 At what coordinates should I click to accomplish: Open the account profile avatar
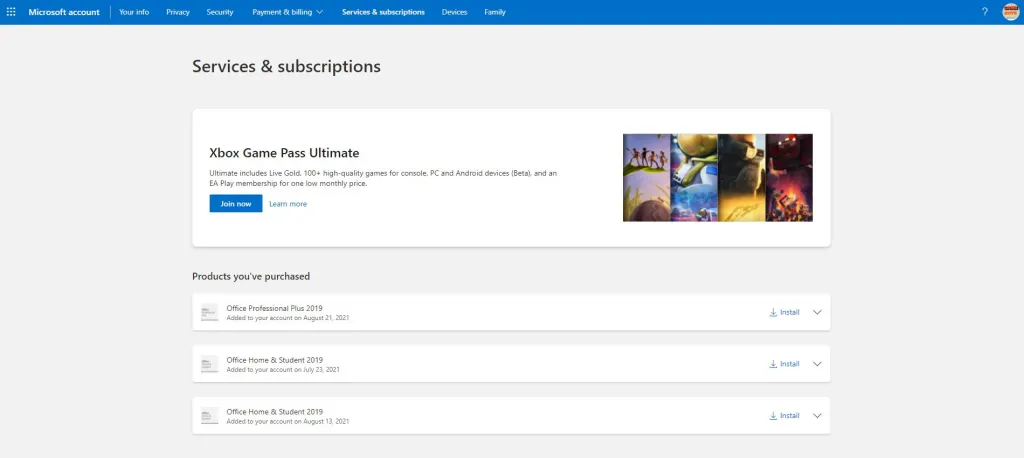[x=1010, y=12]
